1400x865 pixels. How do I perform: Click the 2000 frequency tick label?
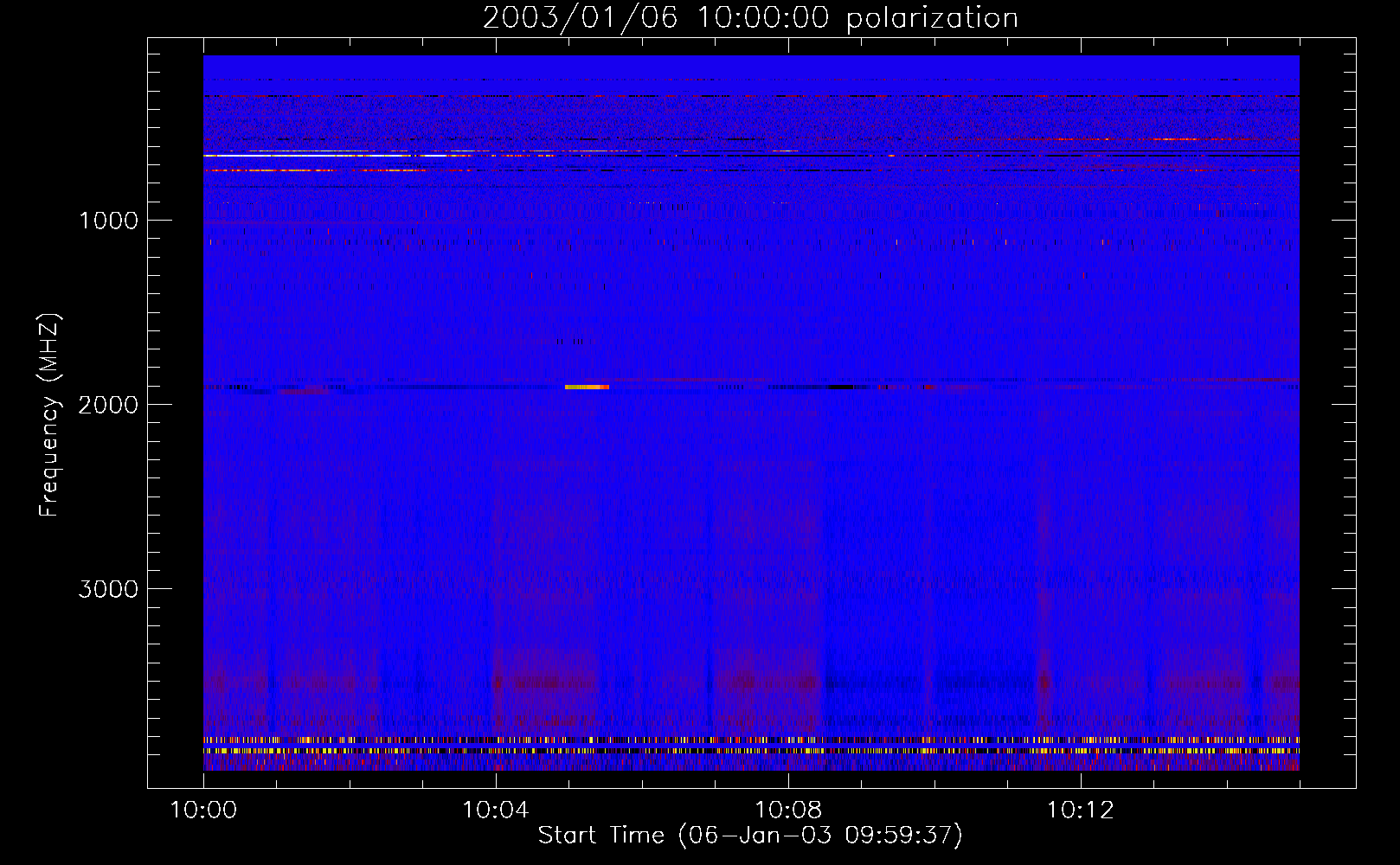(x=108, y=405)
